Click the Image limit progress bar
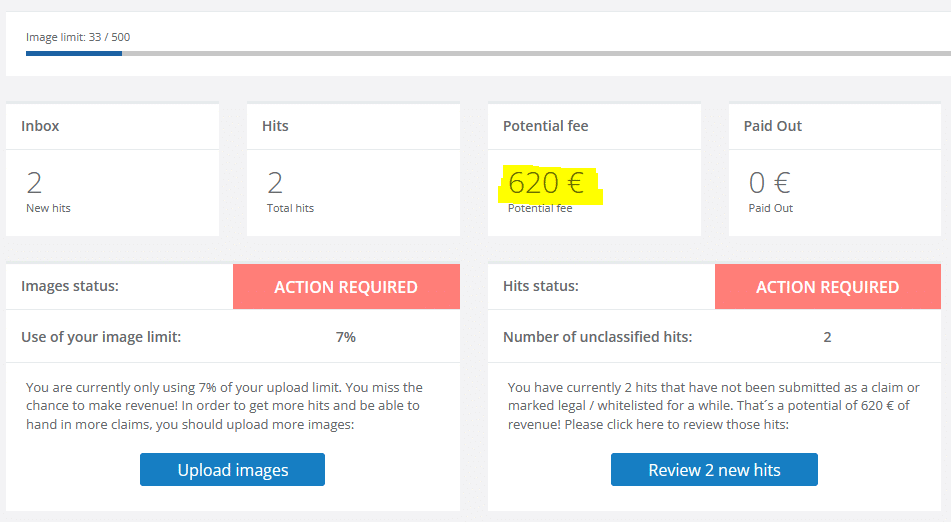 point(480,53)
